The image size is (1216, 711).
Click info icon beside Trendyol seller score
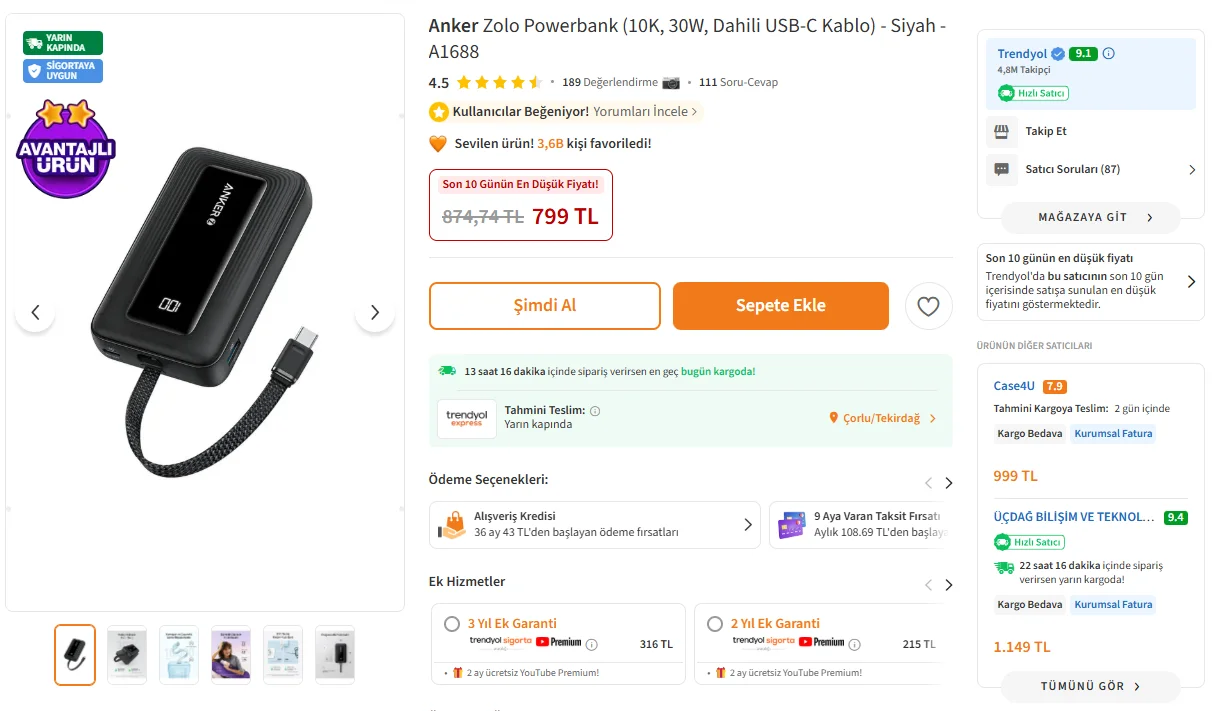1108,54
